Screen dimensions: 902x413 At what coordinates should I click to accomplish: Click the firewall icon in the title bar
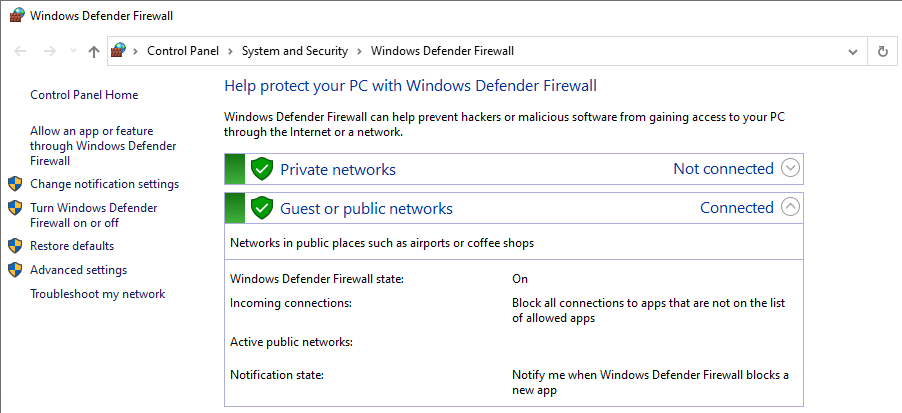(x=17, y=16)
